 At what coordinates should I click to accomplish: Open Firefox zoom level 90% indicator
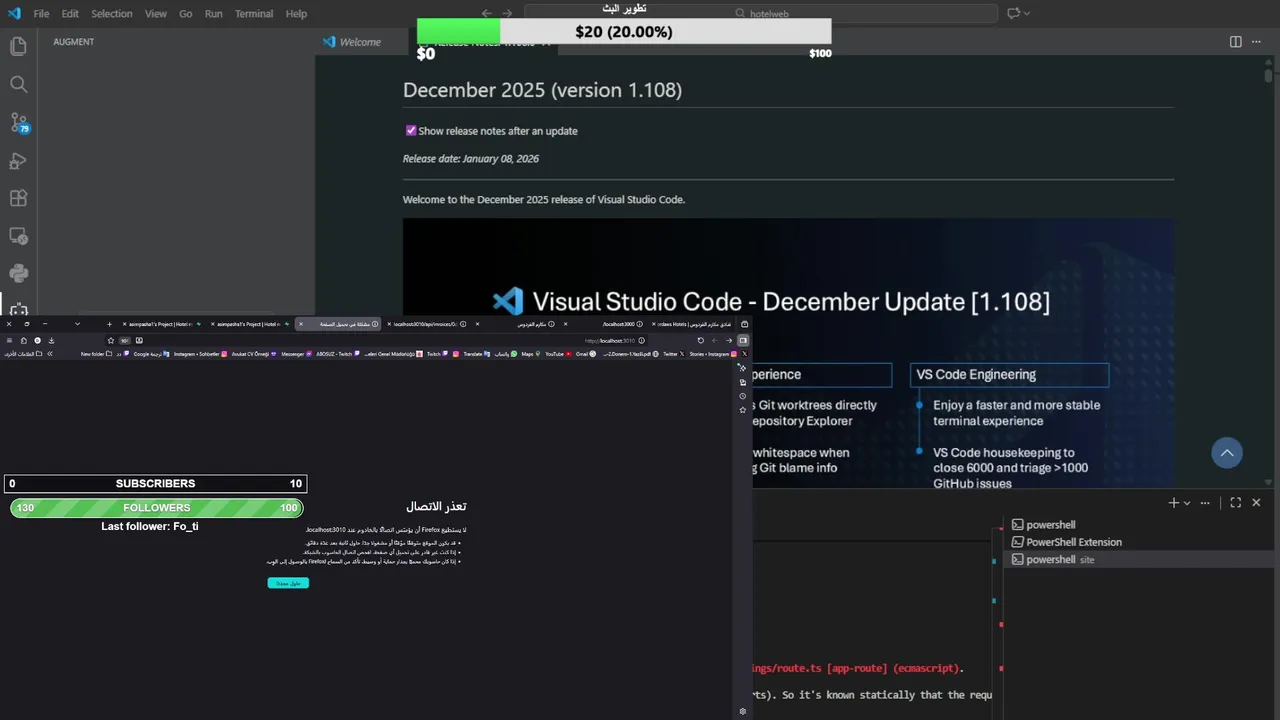(125, 340)
